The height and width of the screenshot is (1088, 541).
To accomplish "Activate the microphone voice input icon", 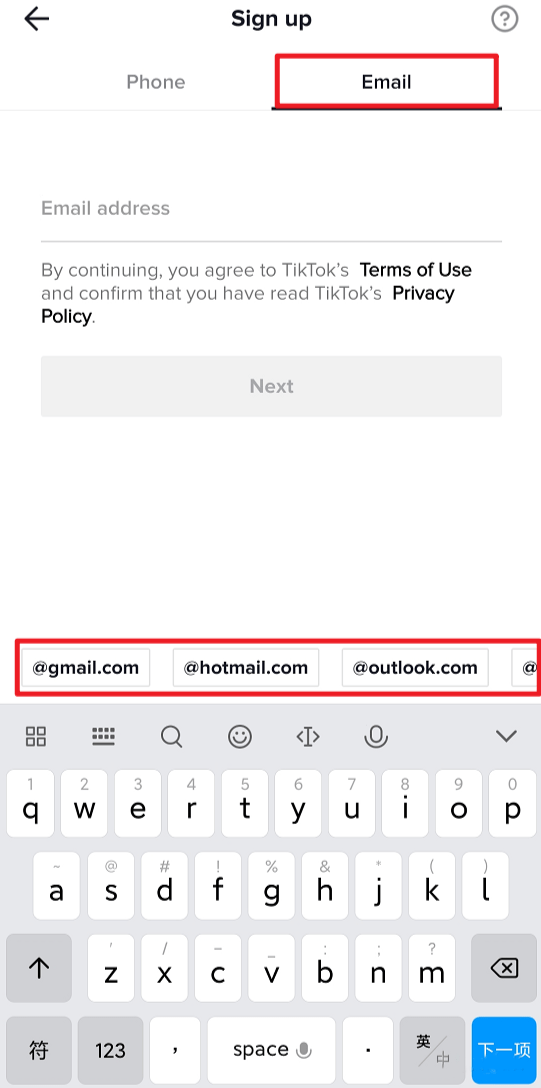I will [x=376, y=736].
